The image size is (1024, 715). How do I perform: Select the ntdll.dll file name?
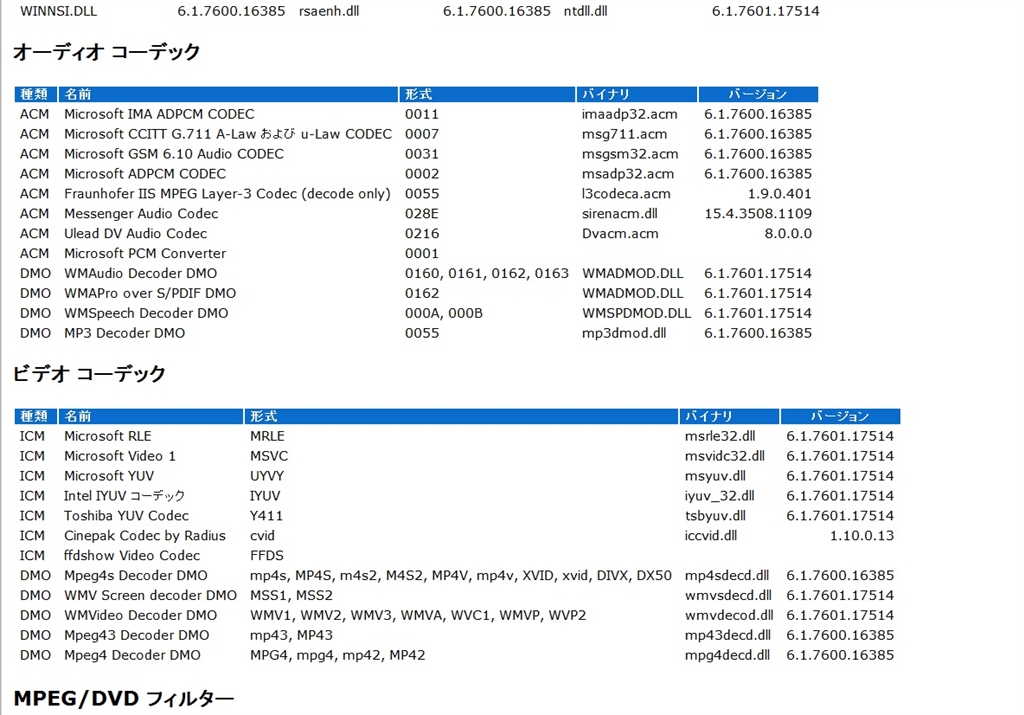pyautogui.click(x=585, y=11)
